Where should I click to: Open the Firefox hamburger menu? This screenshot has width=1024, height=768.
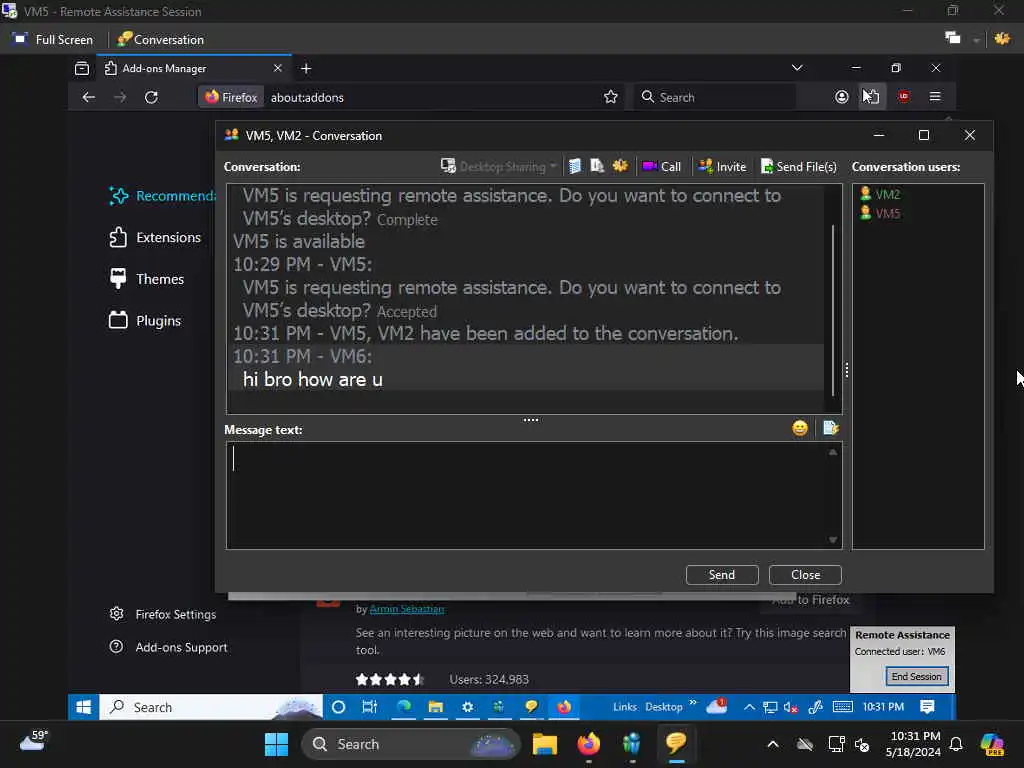pos(935,97)
